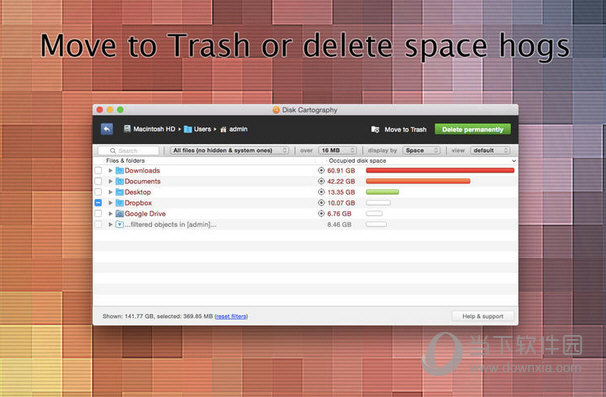Toggle the Dropbox row checkbox
Screen dimensions: 606x397
[x=98, y=203]
